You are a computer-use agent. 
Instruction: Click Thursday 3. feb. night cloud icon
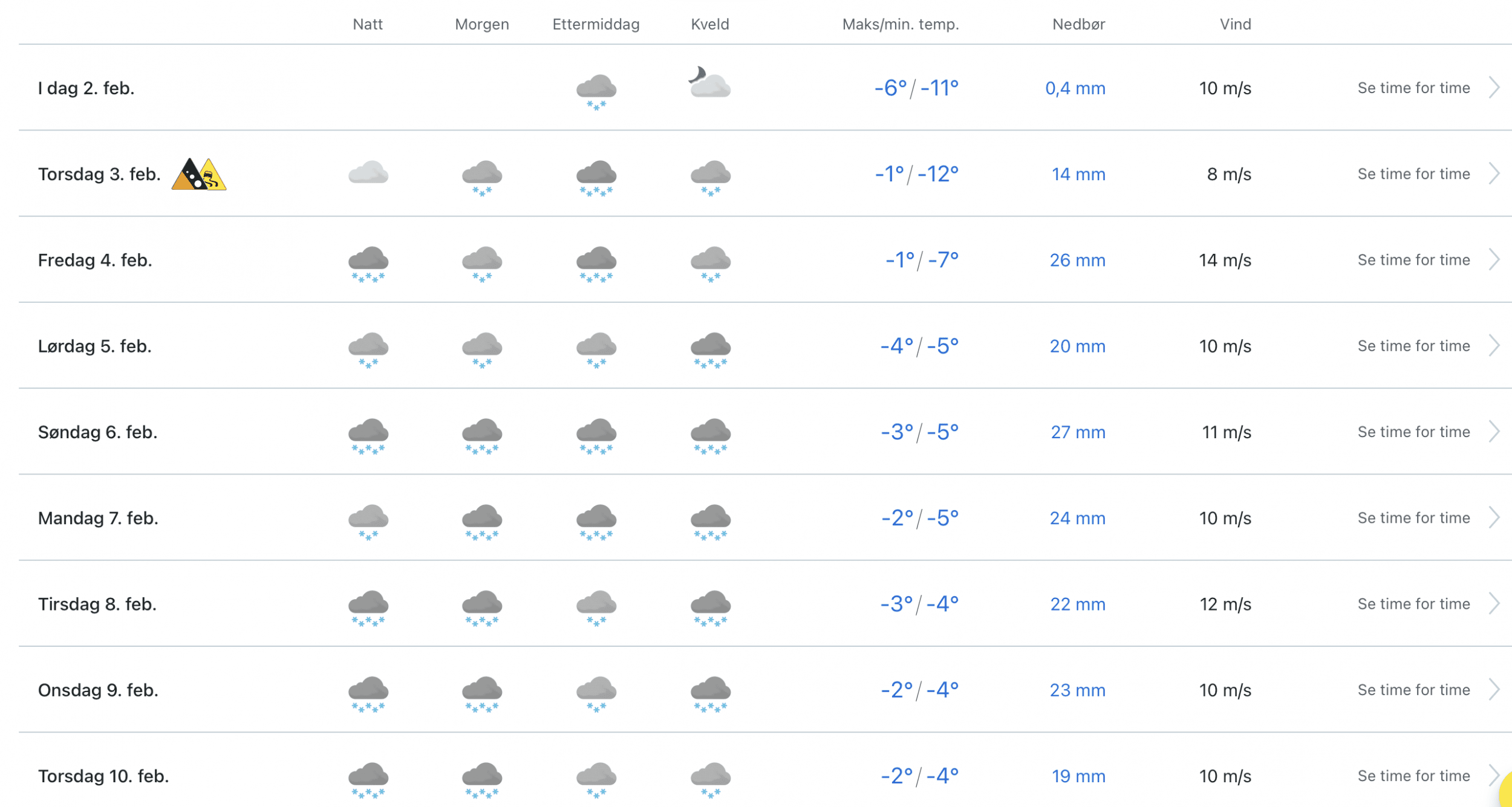pos(368,173)
